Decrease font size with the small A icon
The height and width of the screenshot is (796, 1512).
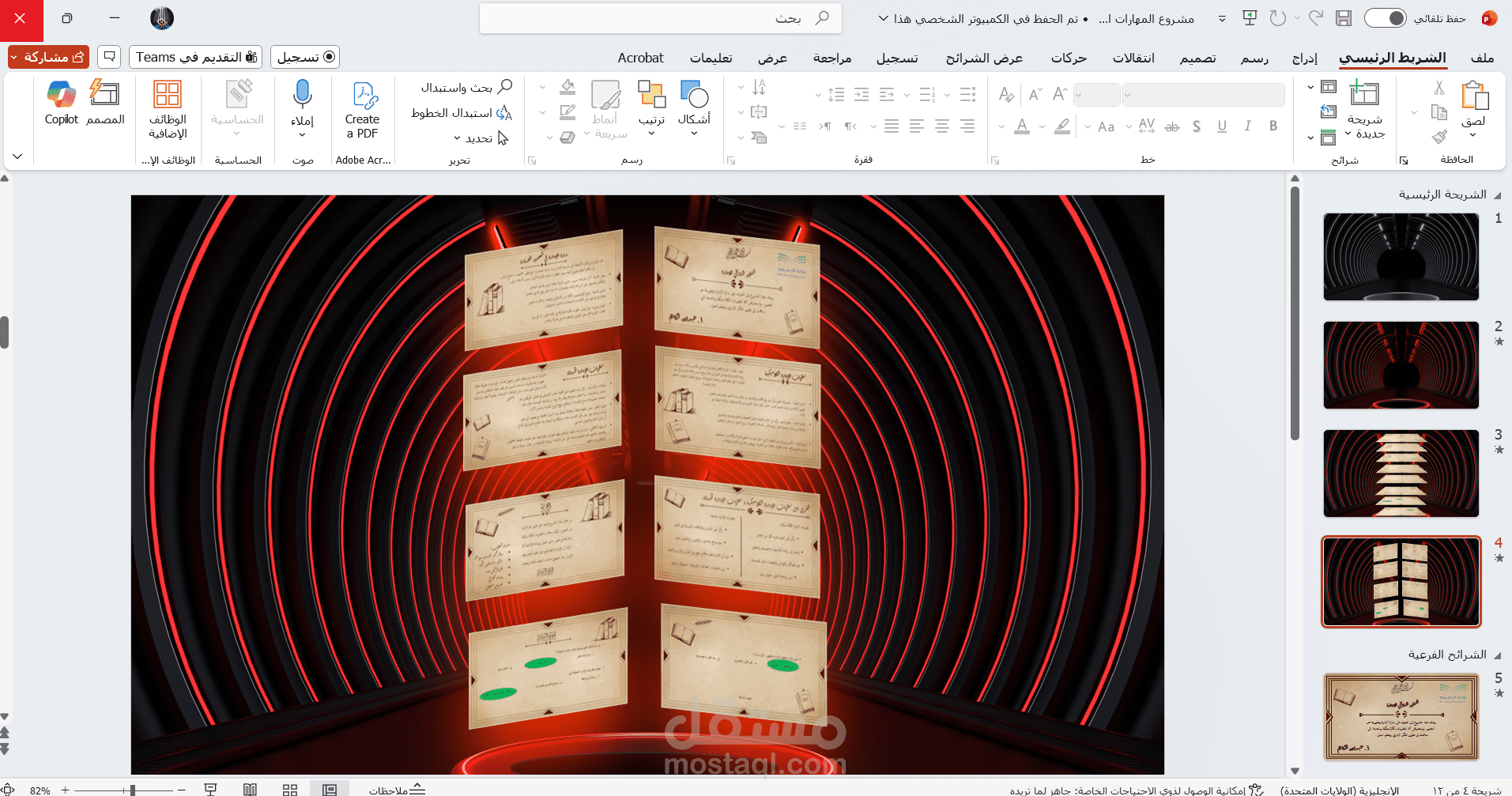(x=1035, y=95)
